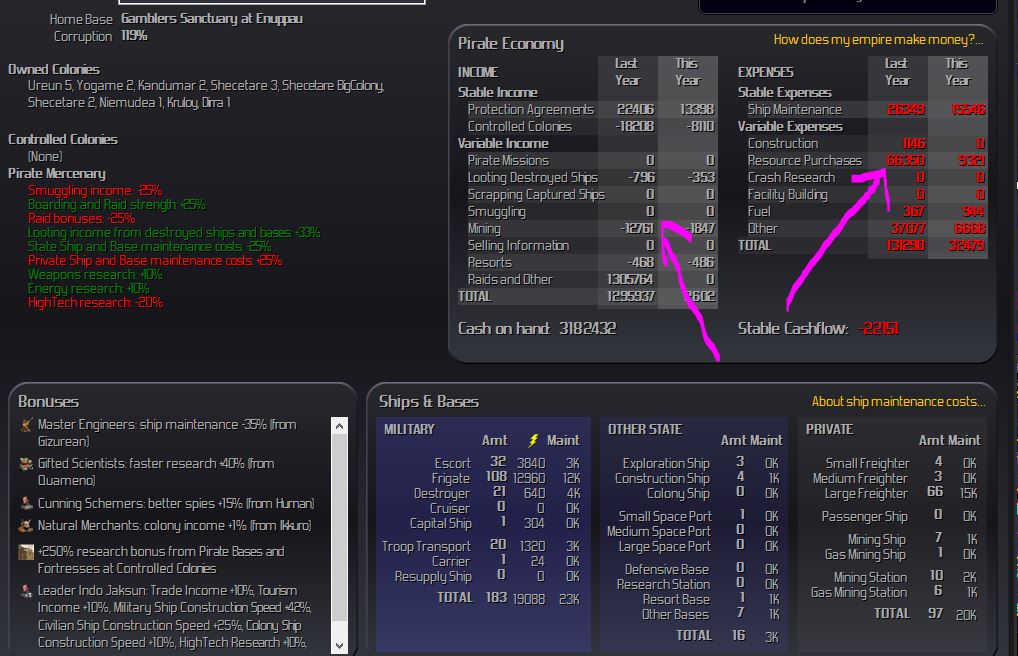Click Stable Cashflow negative value
The height and width of the screenshot is (656, 1018).
879,329
